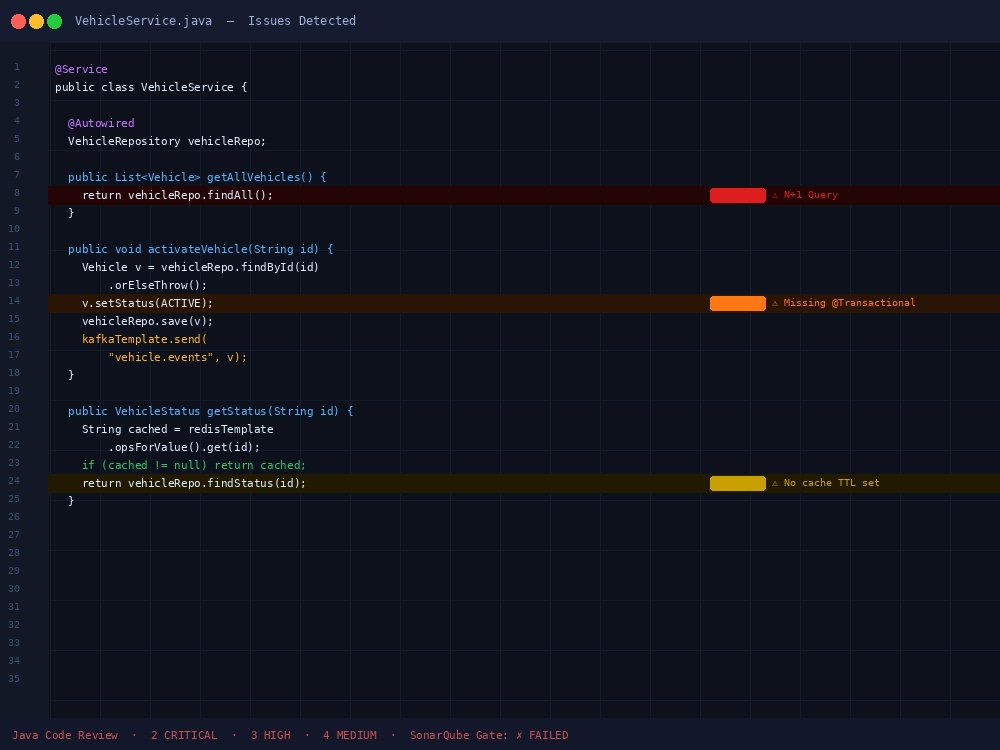
Task: Click the warning icon beside Missing @Transactional
Action: click(x=775, y=303)
